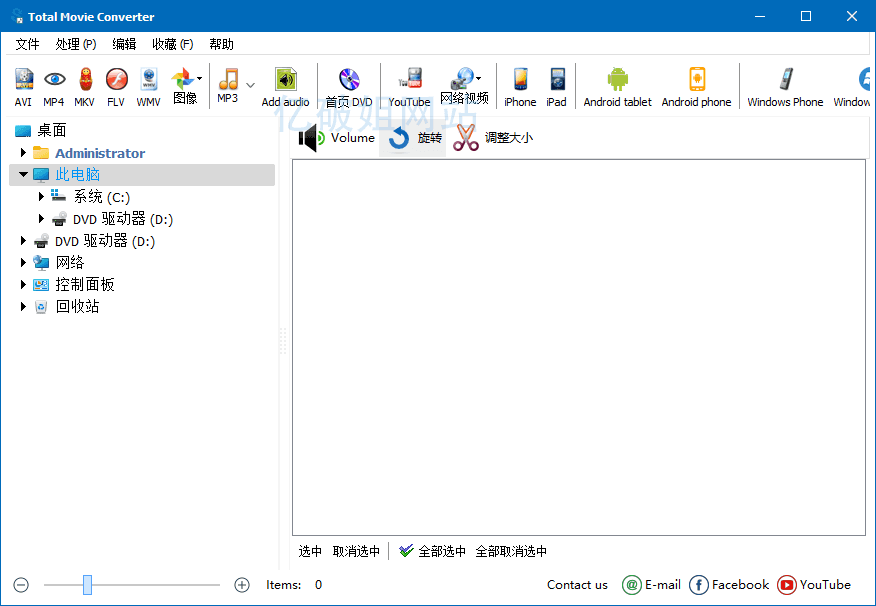This screenshot has height=606, width=876.
Task: Collapse the 此电脑 tree node
Action: pos(23,174)
